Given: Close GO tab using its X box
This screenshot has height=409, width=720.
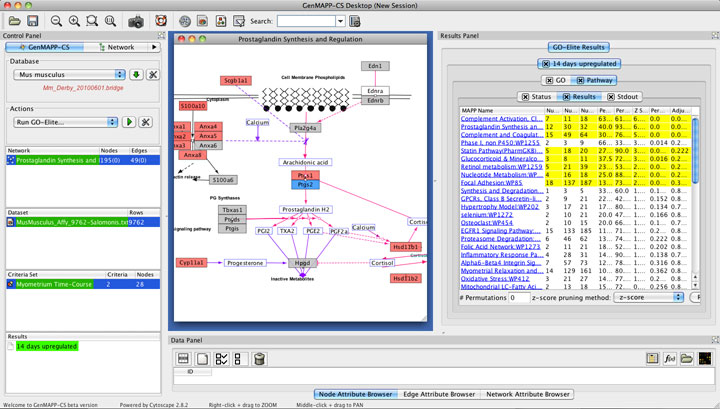Looking at the screenshot, I should [549, 80].
